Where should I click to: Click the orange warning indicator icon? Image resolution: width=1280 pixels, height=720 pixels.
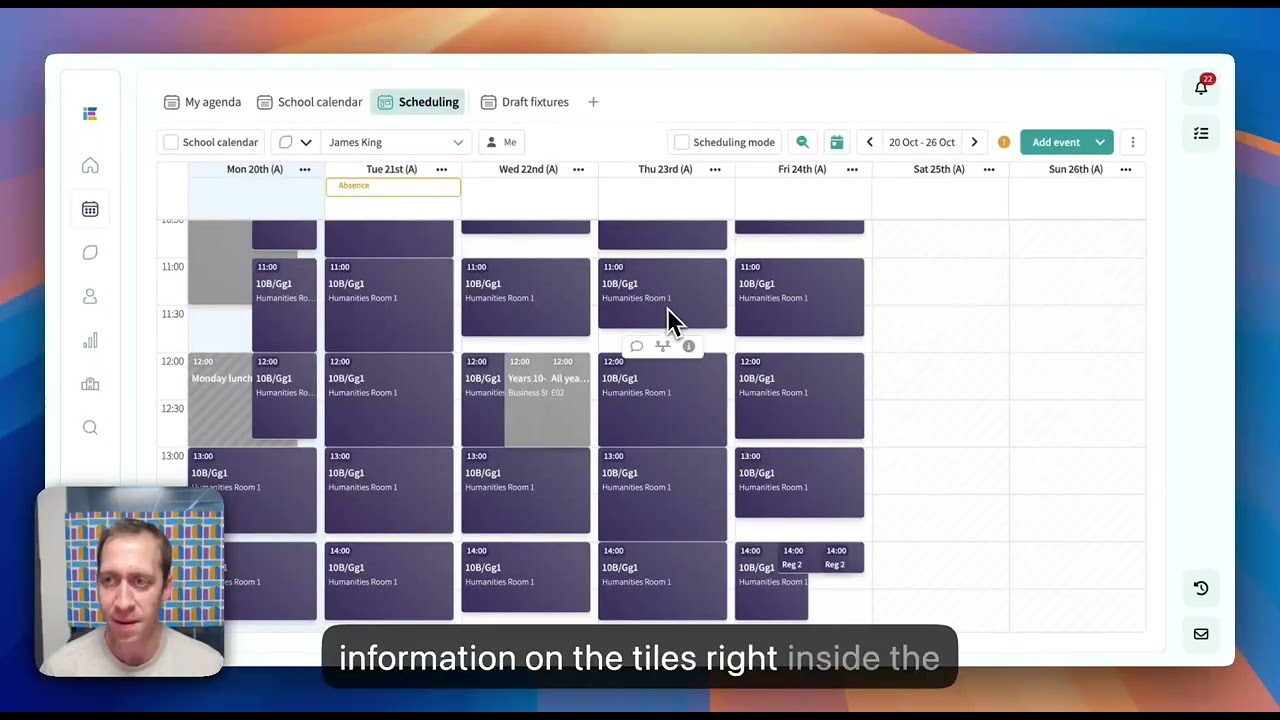tap(1004, 142)
